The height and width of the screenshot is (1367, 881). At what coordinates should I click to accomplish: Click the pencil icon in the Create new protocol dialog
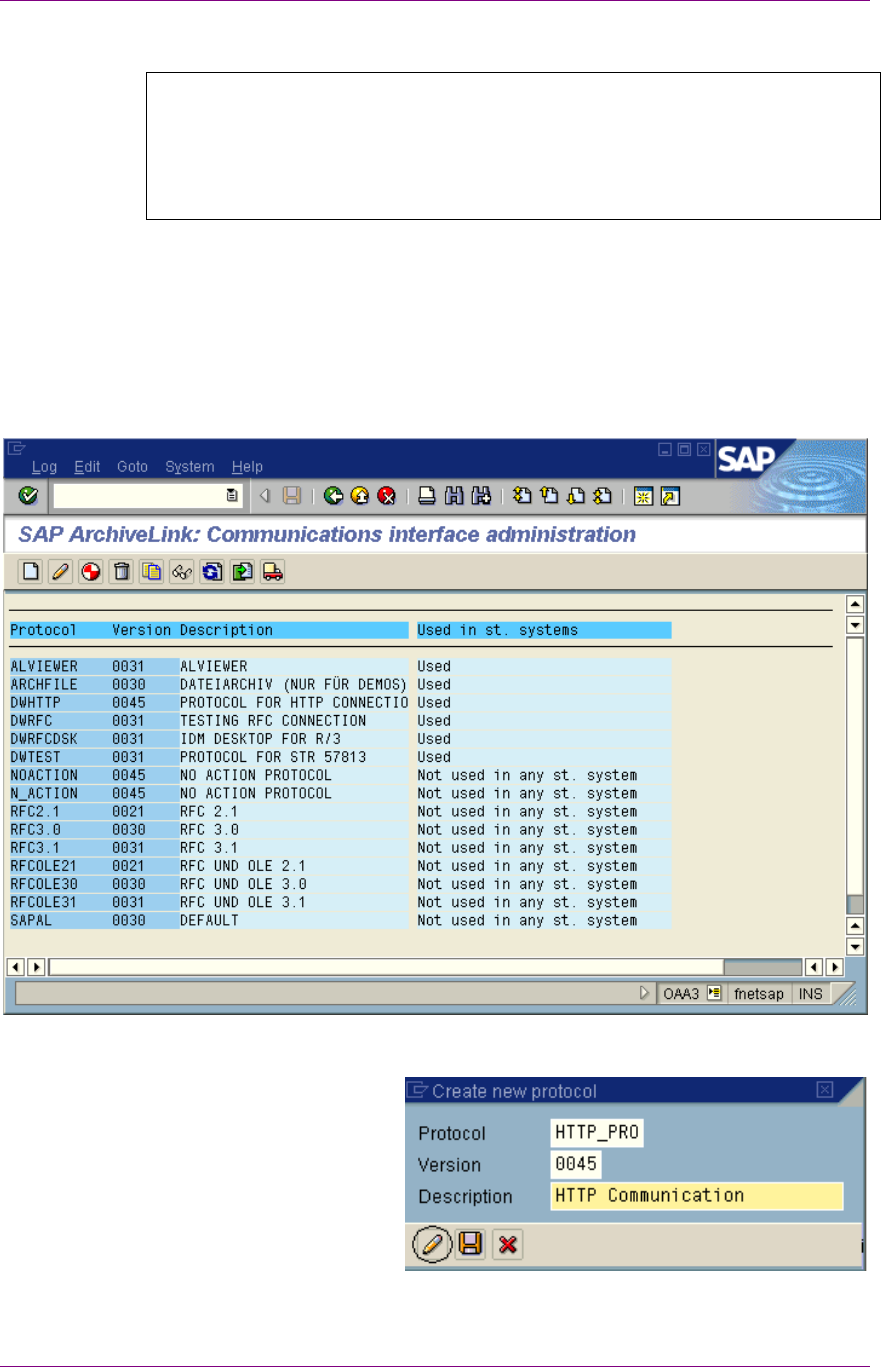(x=430, y=1245)
